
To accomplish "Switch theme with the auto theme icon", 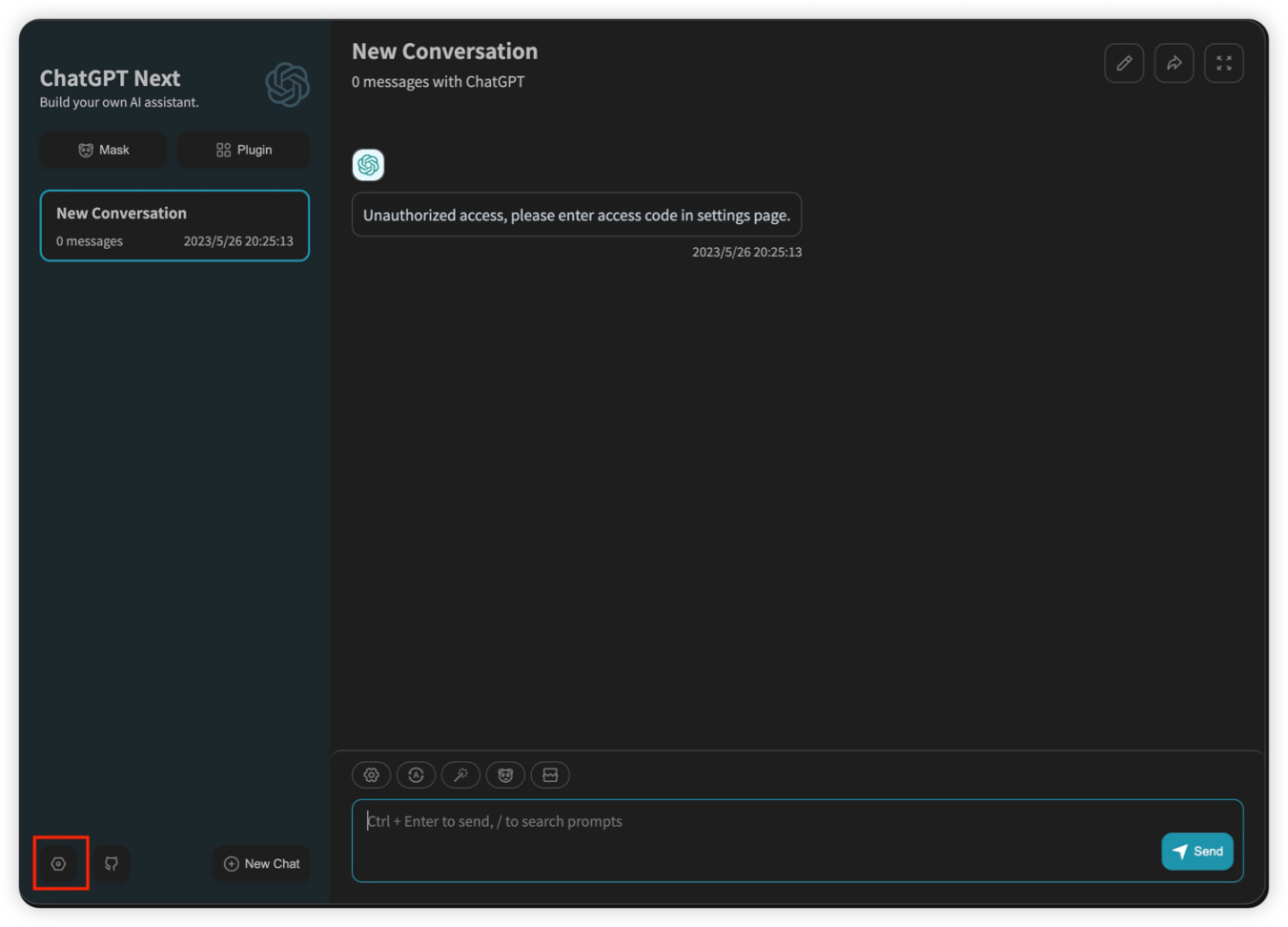I will (417, 775).
